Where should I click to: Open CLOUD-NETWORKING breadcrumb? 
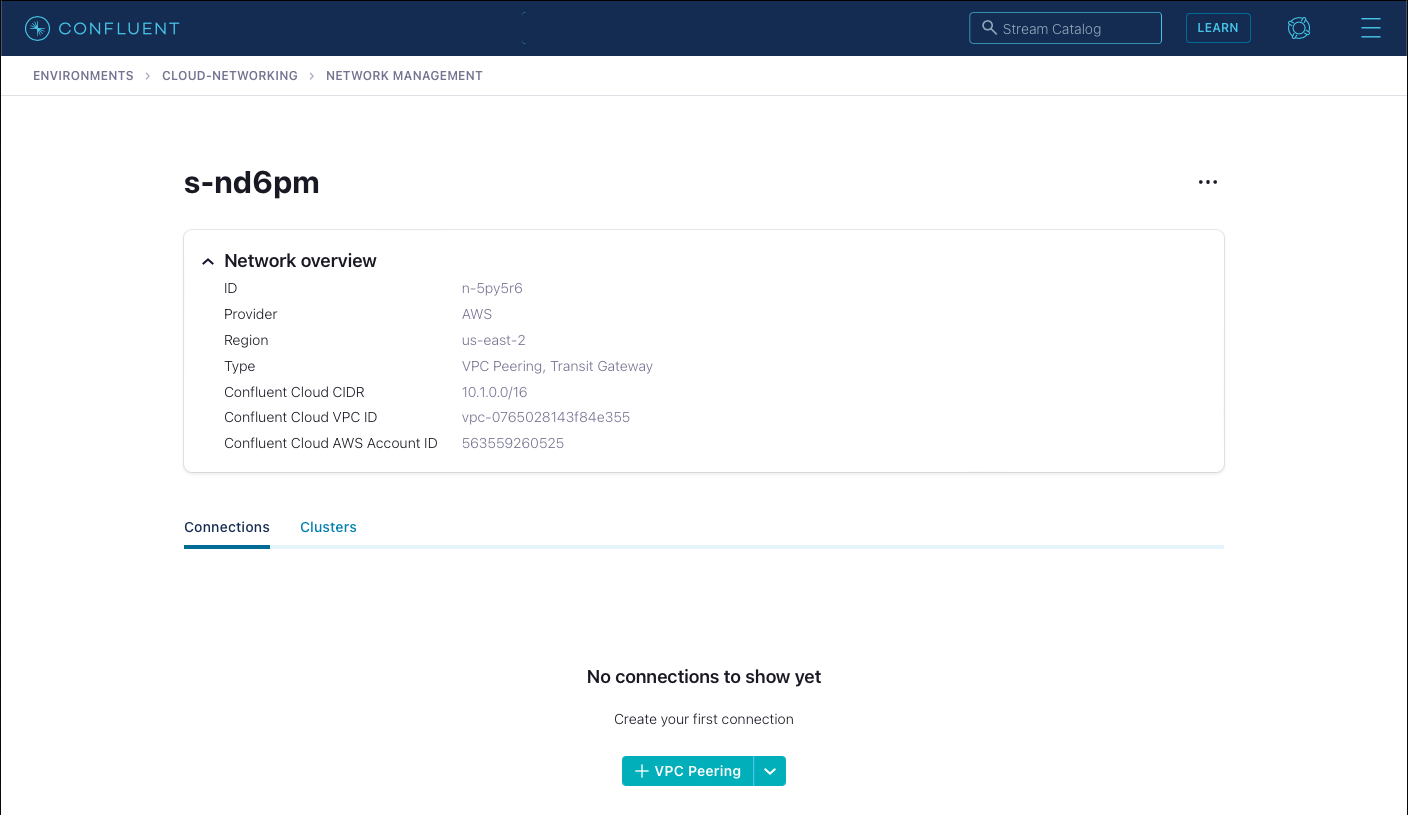[x=230, y=76]
